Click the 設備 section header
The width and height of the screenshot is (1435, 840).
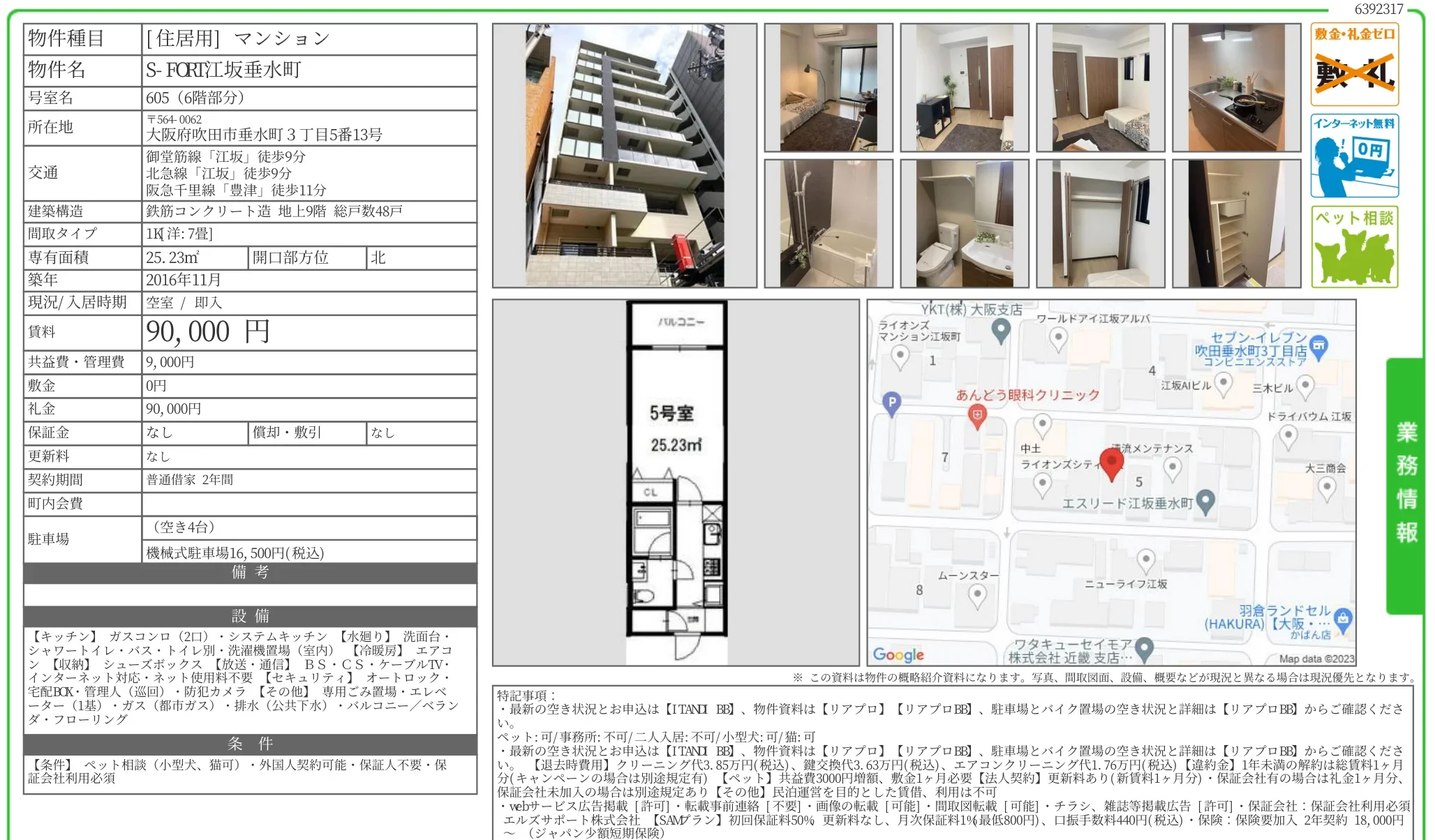(x=248, y=617)
